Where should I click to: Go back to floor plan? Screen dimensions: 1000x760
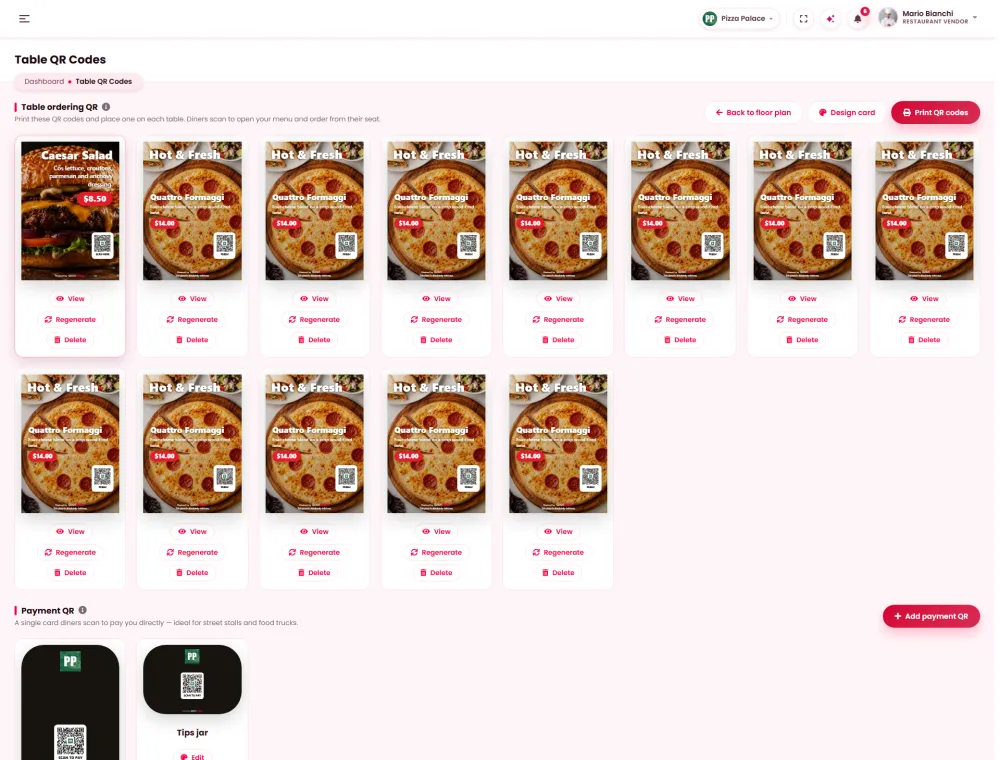[753, 112]
